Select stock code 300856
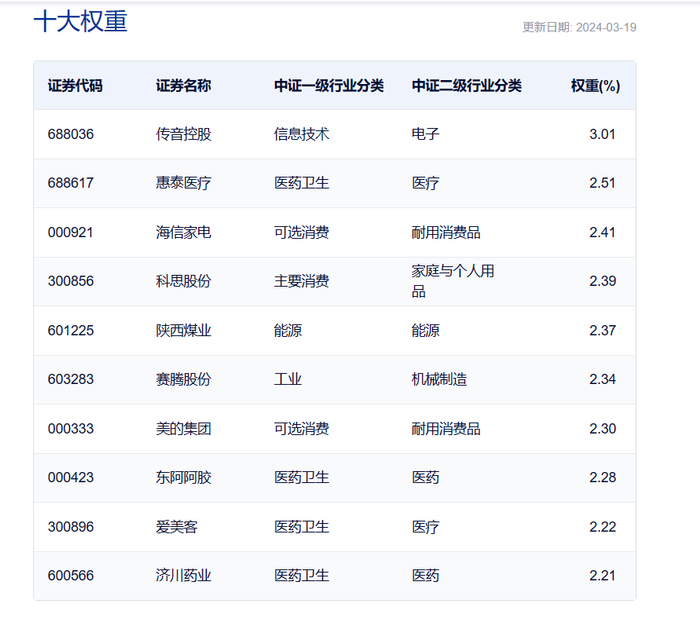The height and width of the screenshot is (622, 700). 71,281
